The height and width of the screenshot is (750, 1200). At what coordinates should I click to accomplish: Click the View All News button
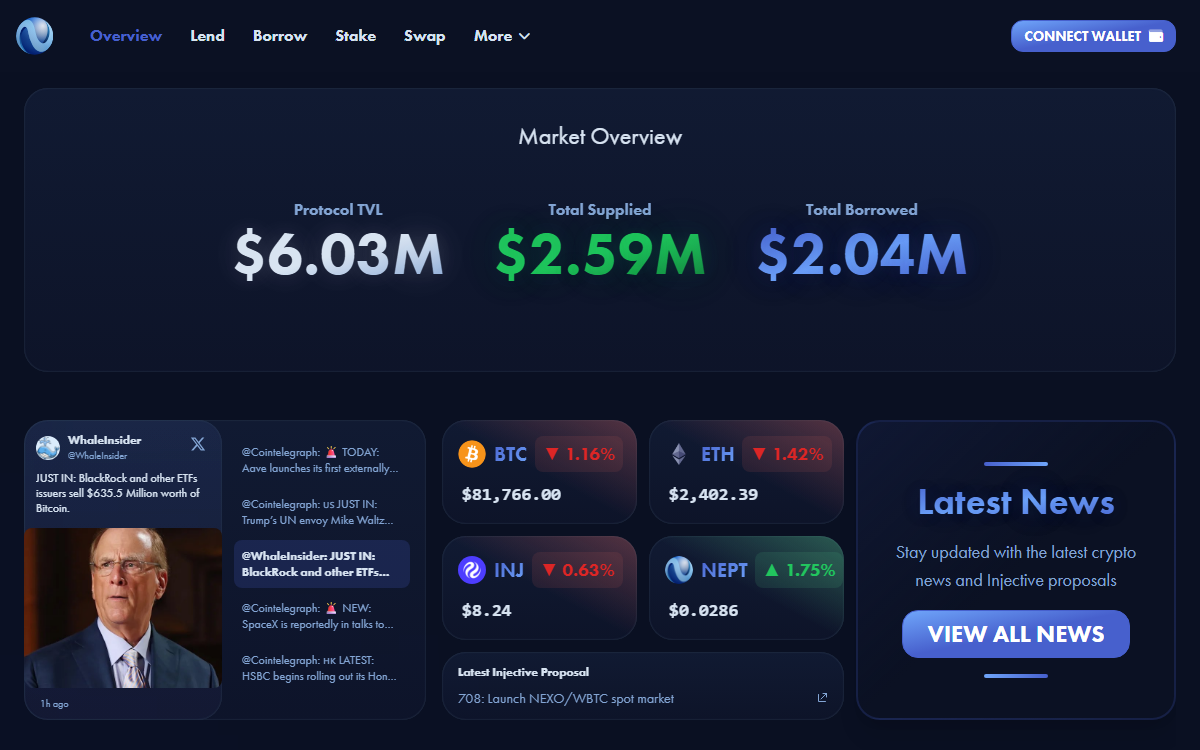point(1016,634)
